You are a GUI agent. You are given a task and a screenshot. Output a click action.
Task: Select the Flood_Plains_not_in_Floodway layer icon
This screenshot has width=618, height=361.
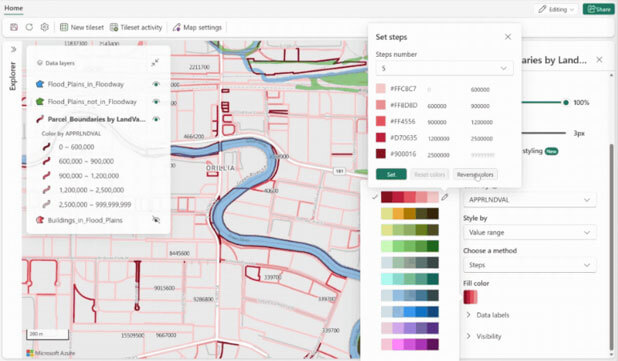39,101
